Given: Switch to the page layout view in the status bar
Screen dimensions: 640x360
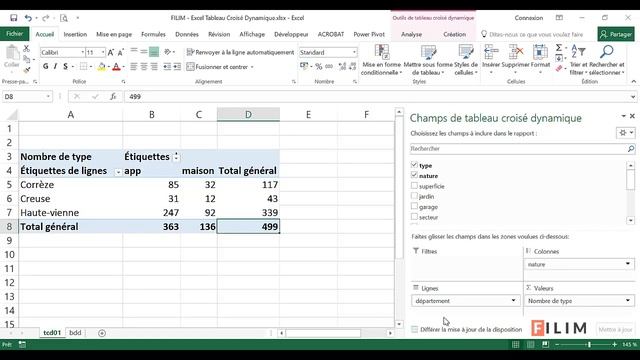Looking at the screenshot, I should [530, 344].
